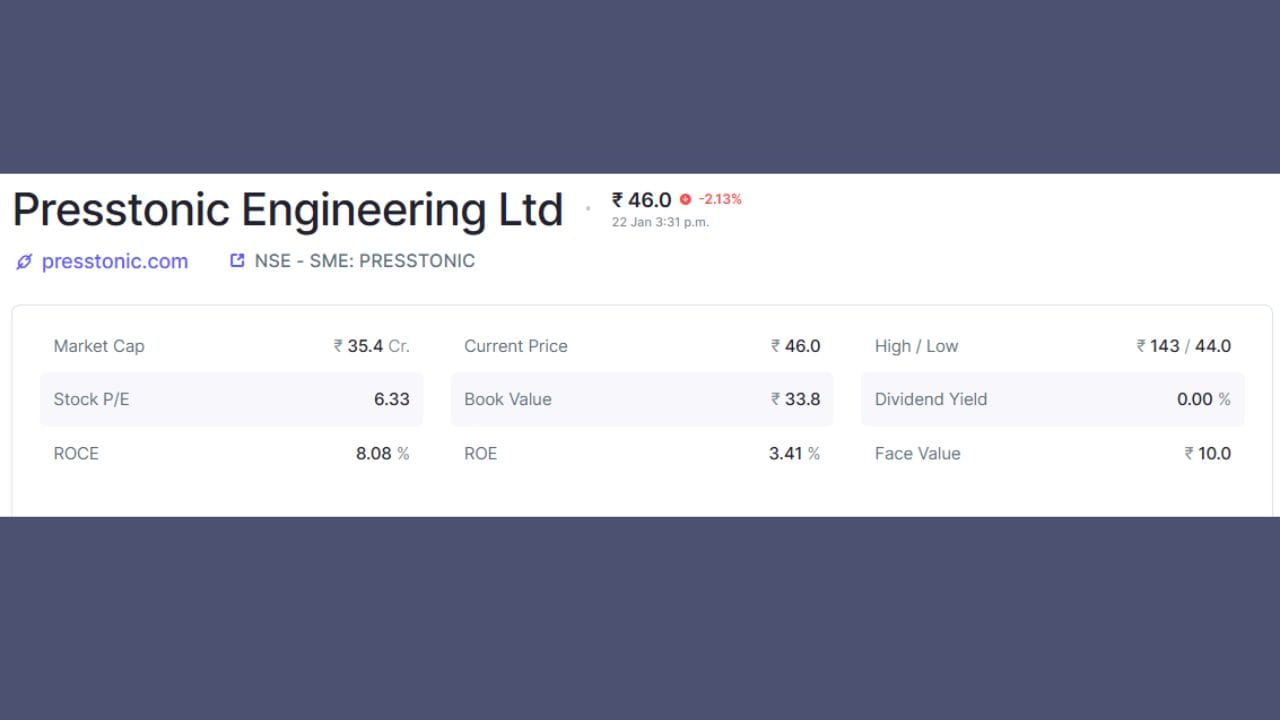The height and width of the screenshot is (720, 1280).
Task: Click the red down indicator icon near price
Action: pyautogui.click(x=685, y=199)
